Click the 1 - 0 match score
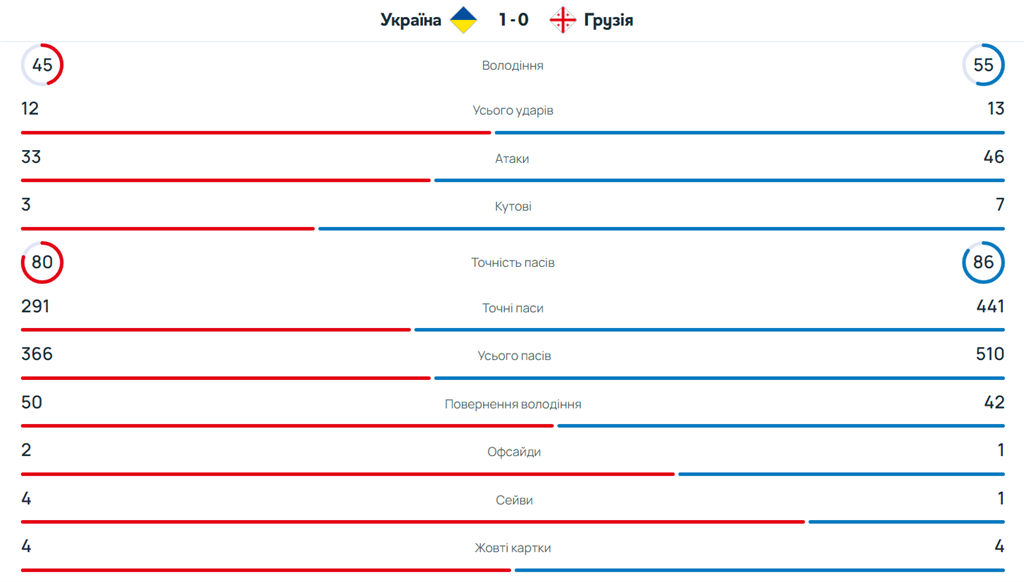Image resolution: width=1024 pixels, height=582 pixels. coord(513,20)
